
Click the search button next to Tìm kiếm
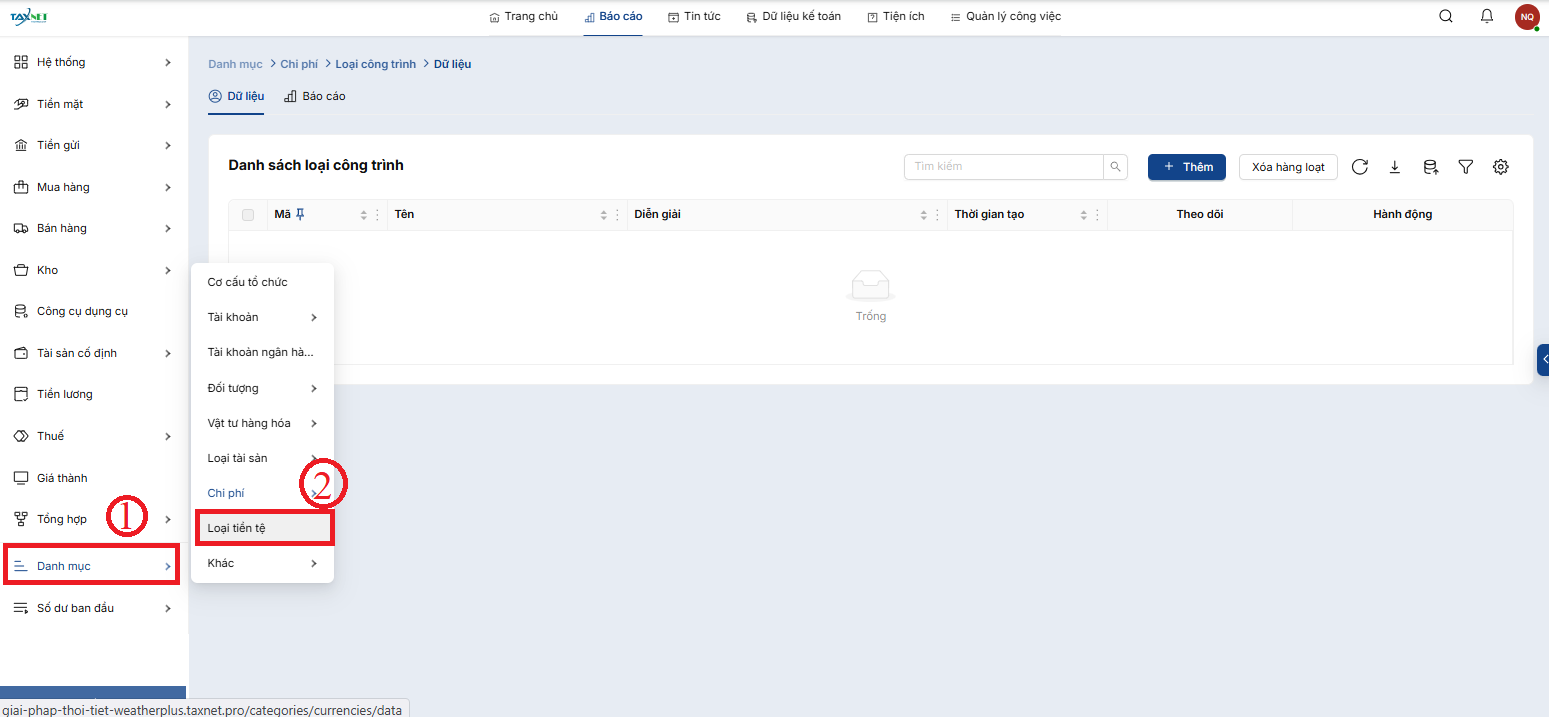1115,167
